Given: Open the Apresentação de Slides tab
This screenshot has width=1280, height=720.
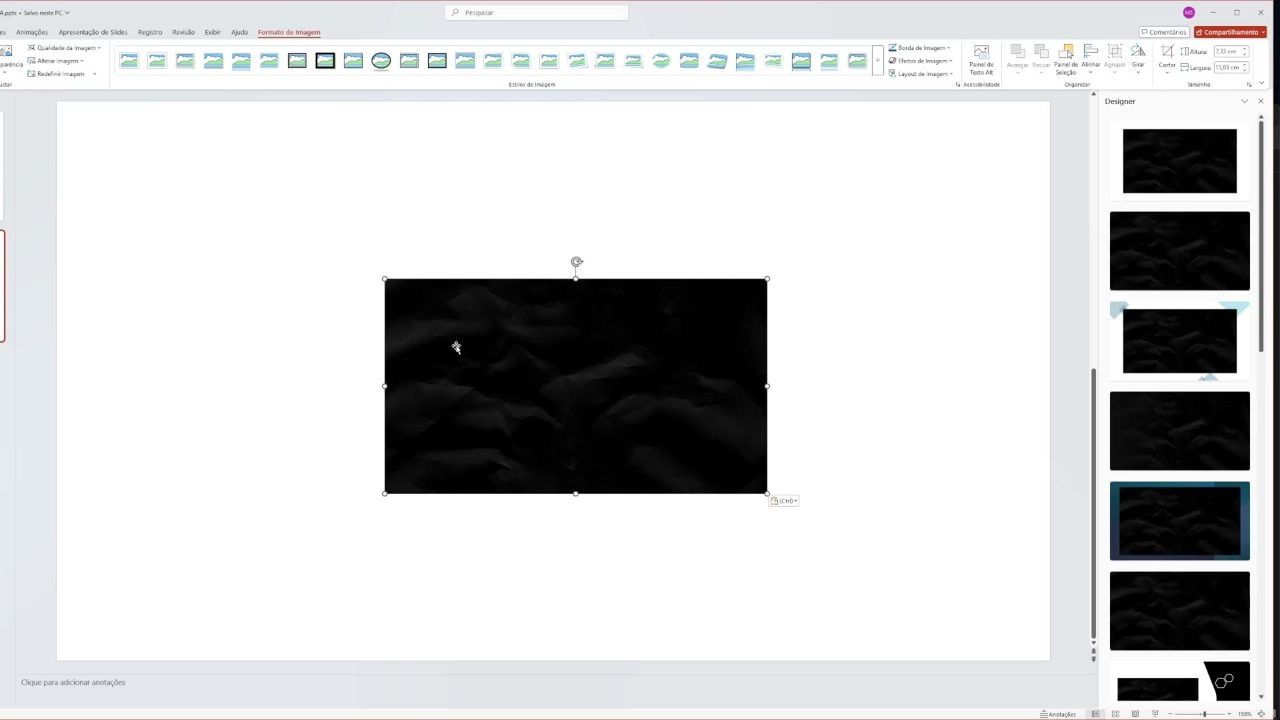Looking at the screenshot, I should tap(93, 32).
